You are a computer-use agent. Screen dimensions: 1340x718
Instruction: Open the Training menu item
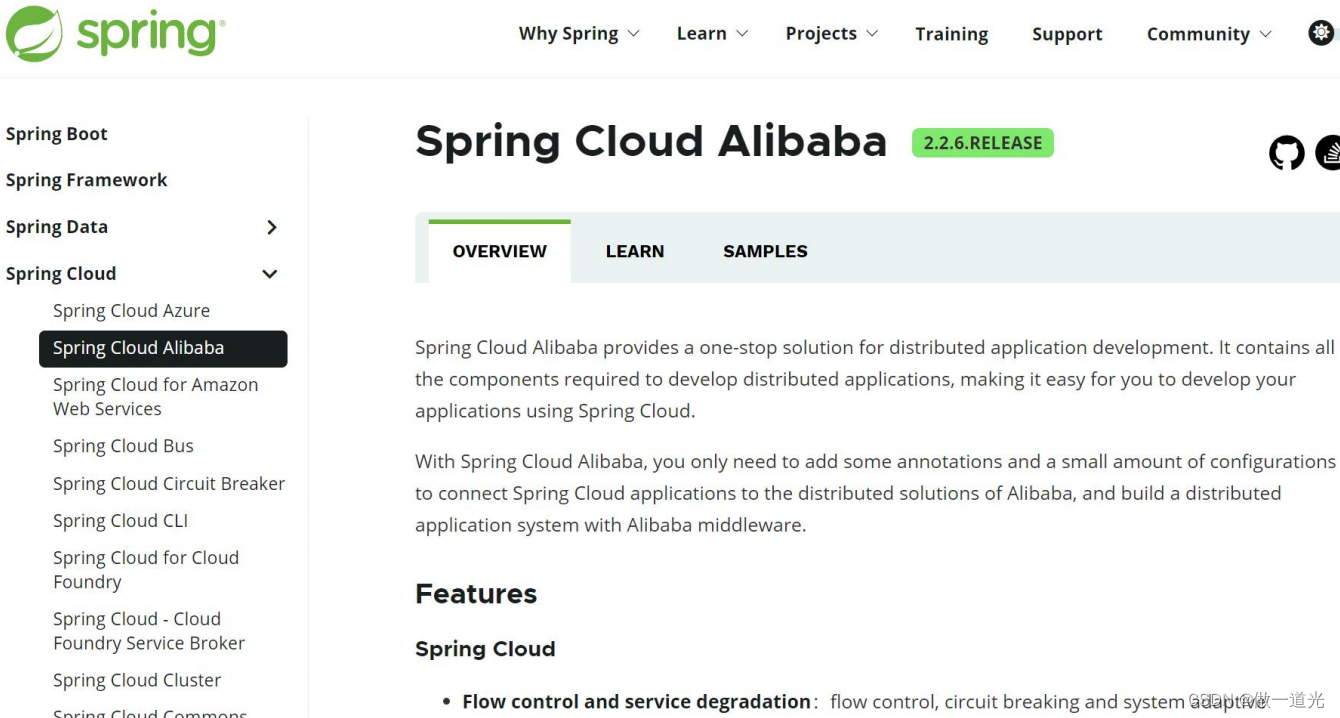(951, 33)
